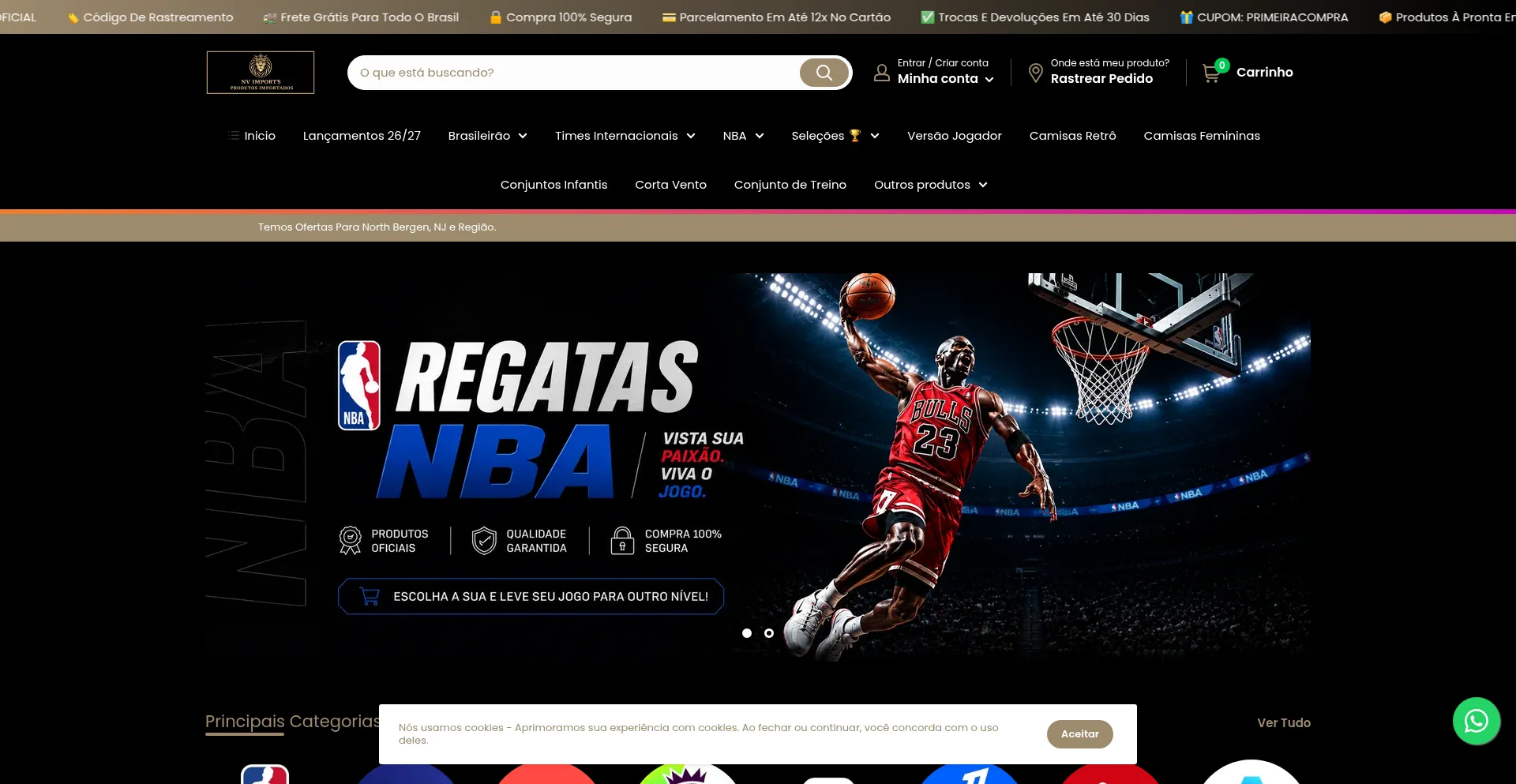Click Trocas E Devoluções top bar text
The height and width of the screenshot is (784, 1516).
coord(1044,17)
